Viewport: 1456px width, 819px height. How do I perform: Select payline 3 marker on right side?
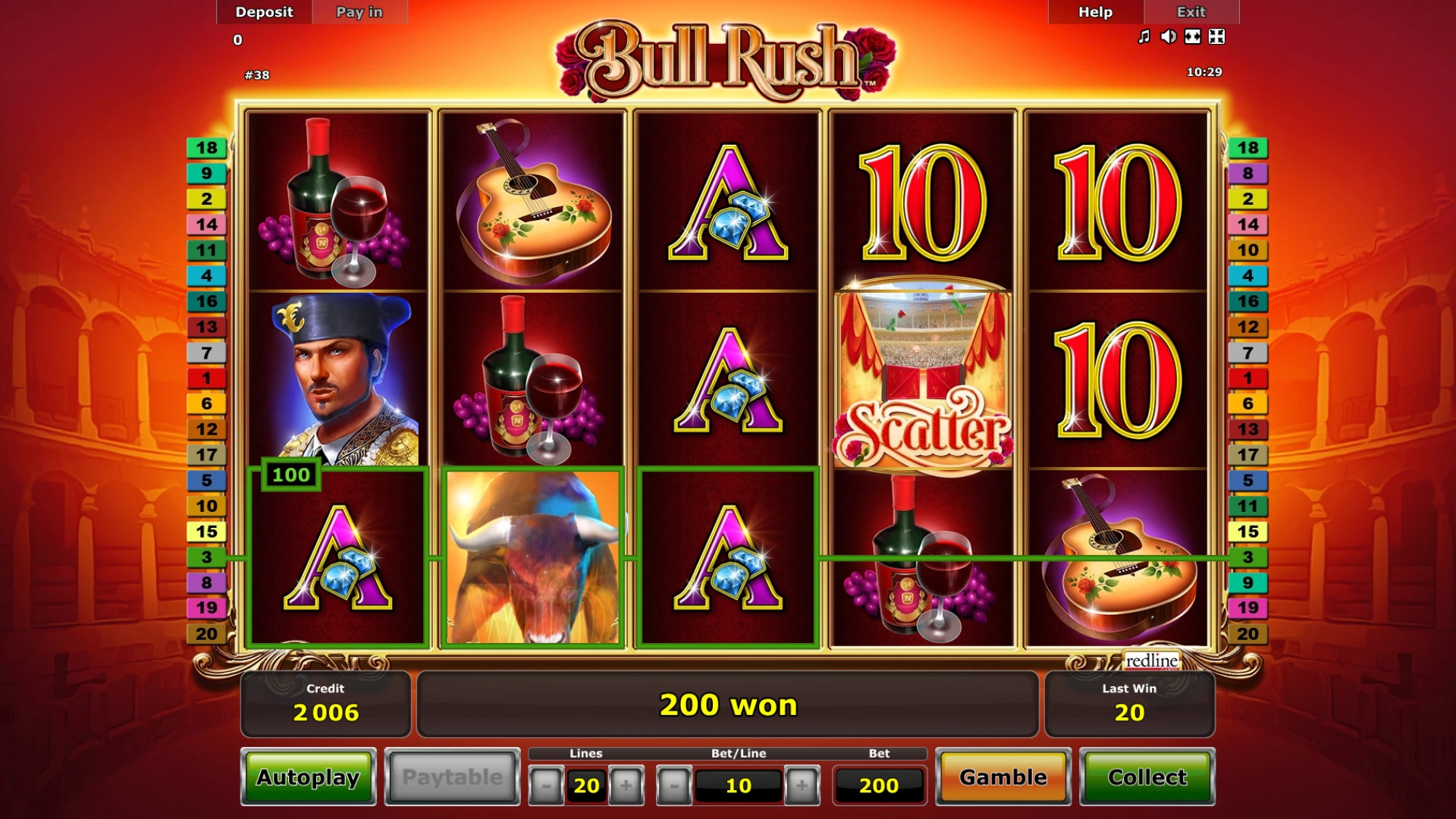[1247, 557]
